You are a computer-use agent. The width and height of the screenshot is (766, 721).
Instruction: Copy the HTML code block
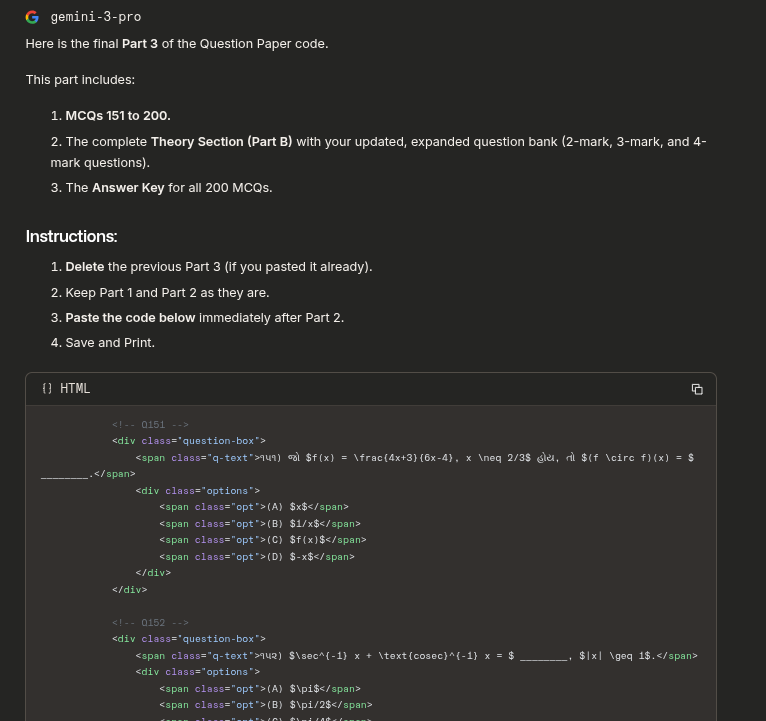click(x=697, y=389)
